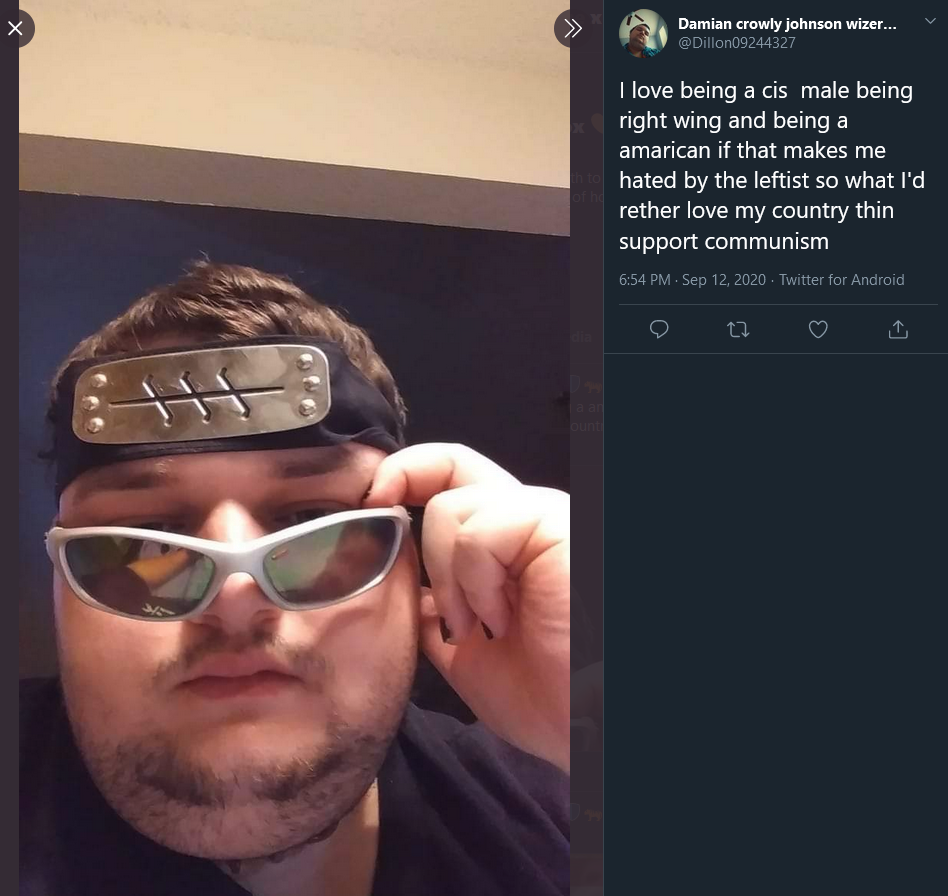This screenshot has height=896, width=948.
Task: Select the Sep 12, 2020 date text
Action: pos(724,280)
